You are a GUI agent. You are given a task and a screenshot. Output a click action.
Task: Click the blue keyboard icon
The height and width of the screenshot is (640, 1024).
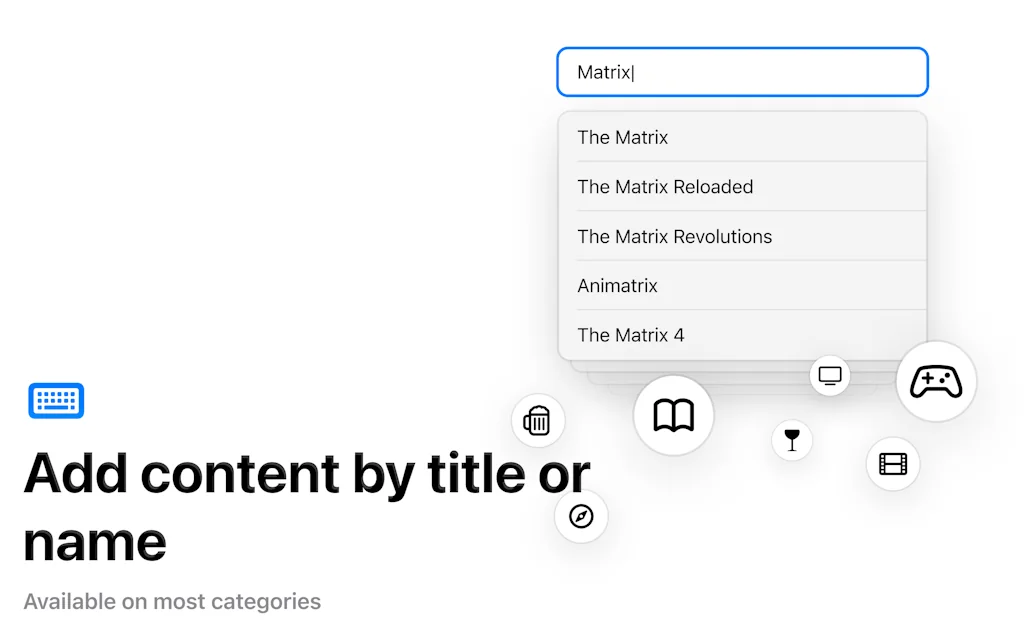[x=56, y=401]
